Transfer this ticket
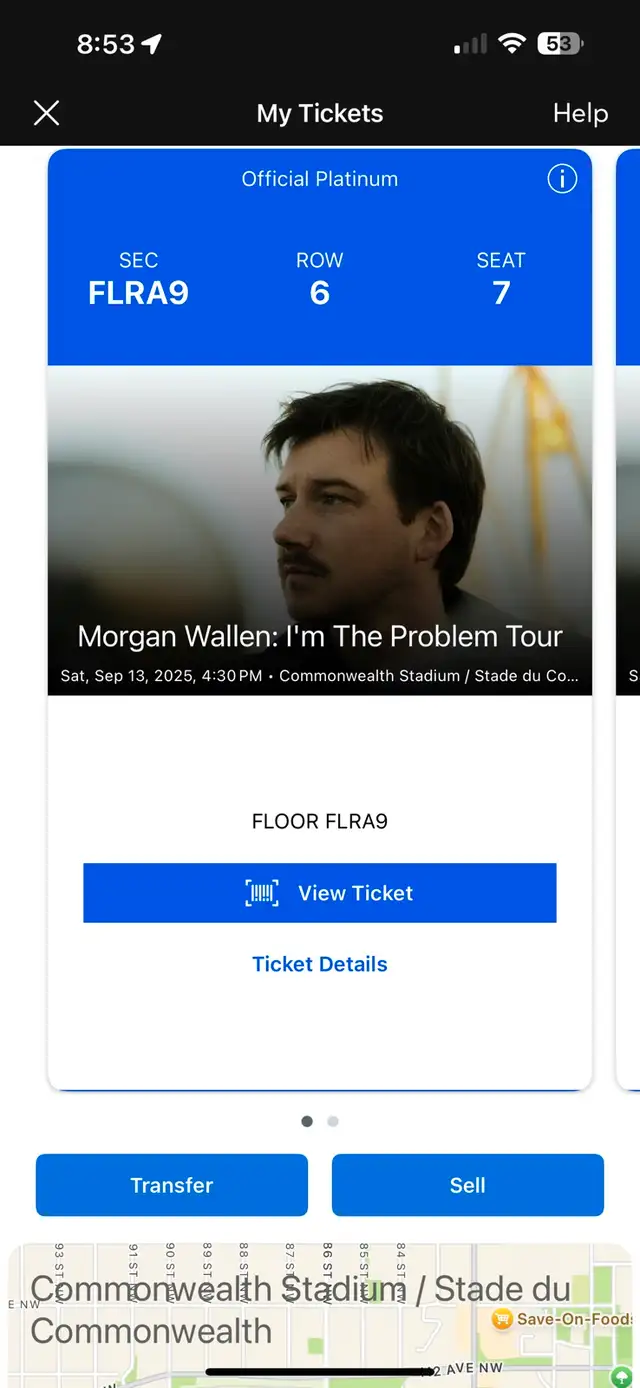This screenshot has height=1388, width=640. [x=172, y=1185]
